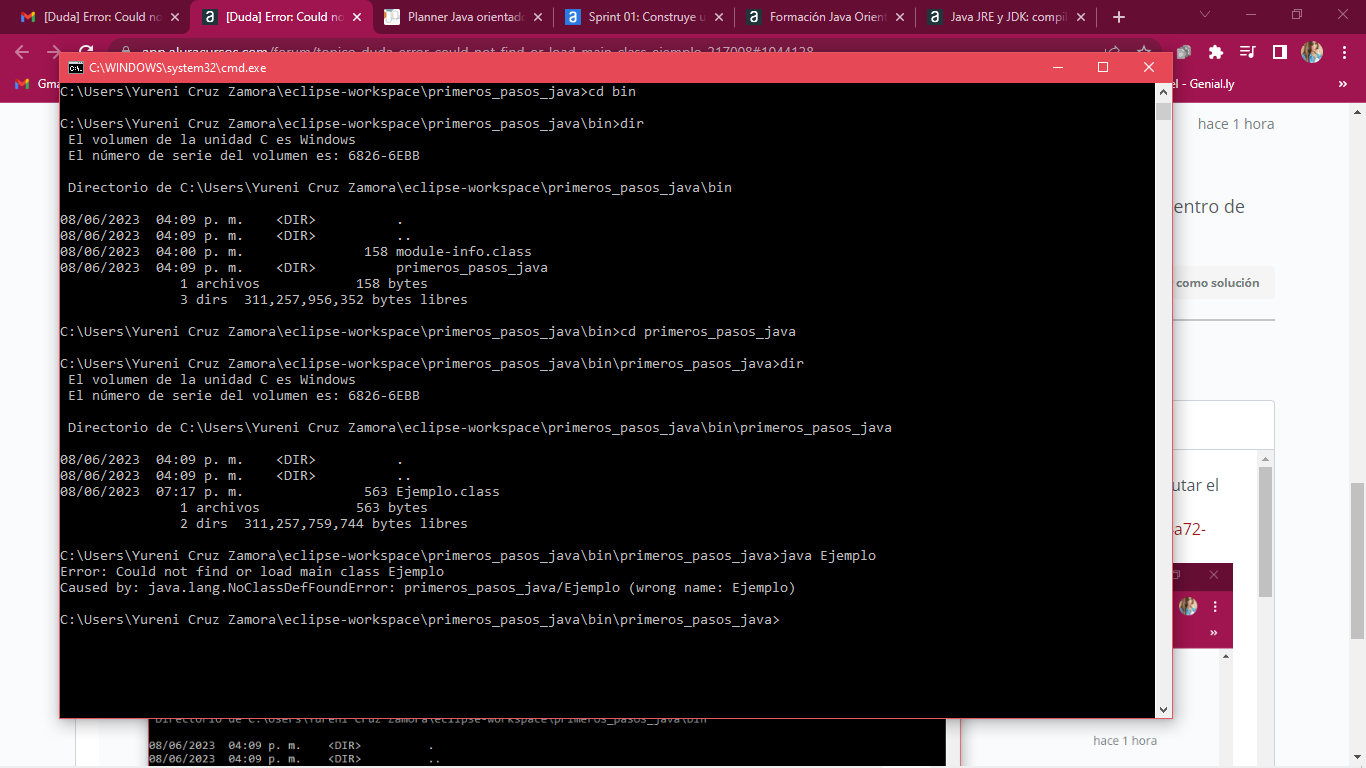Close the Planner Java orientado tab
The image size is (1366, 768).
click(537, 17)
